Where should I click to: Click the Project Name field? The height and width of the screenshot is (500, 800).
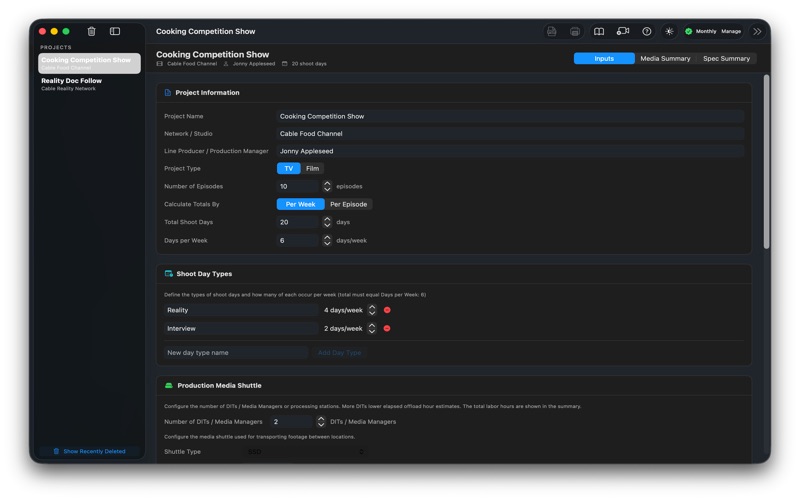(510, 116)
